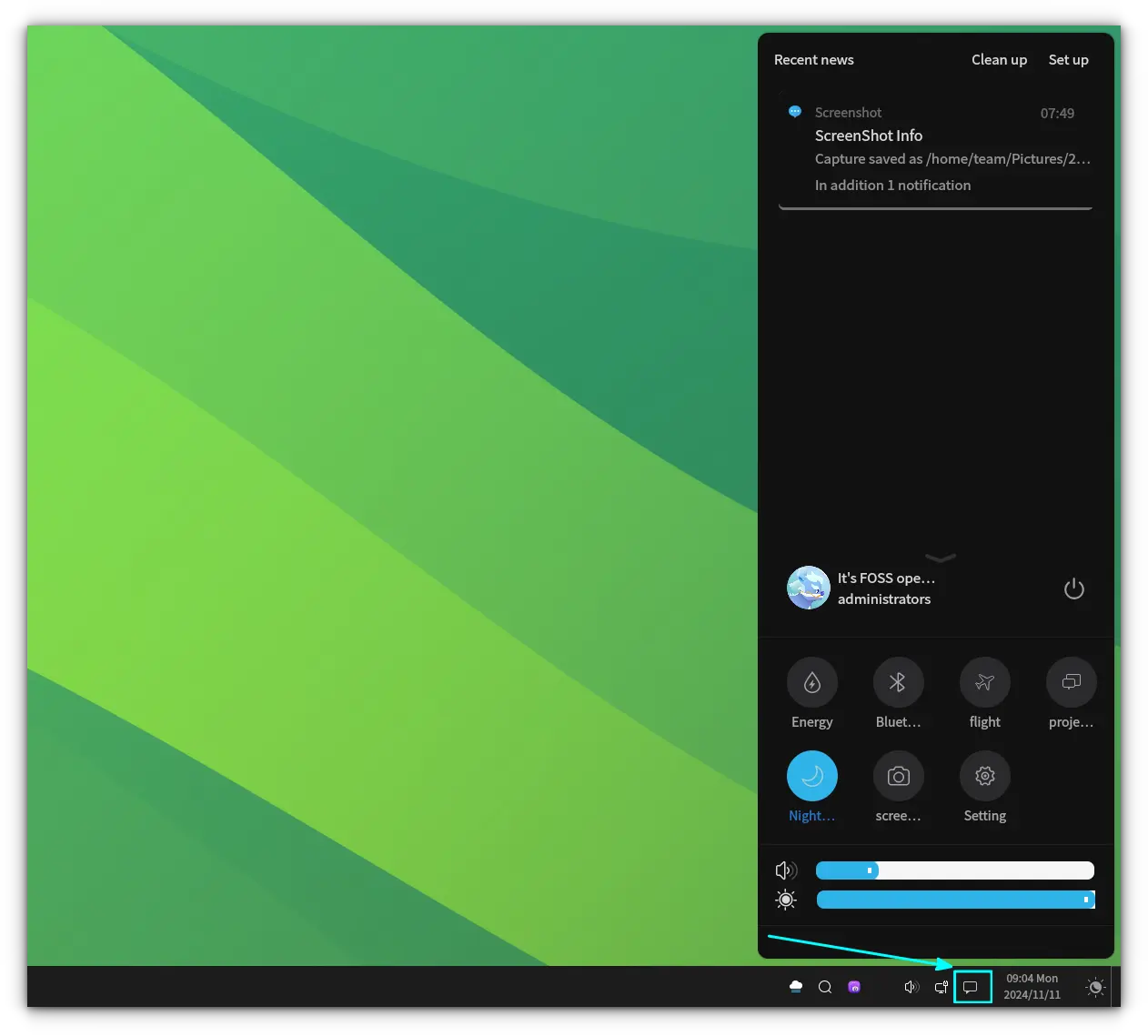Click Clean up to clear notifications

(x=999, y=60)
